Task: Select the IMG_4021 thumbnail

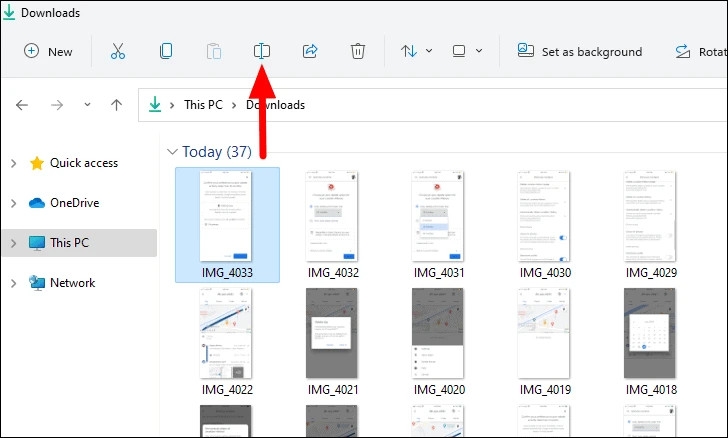Action: coord(332,333)
